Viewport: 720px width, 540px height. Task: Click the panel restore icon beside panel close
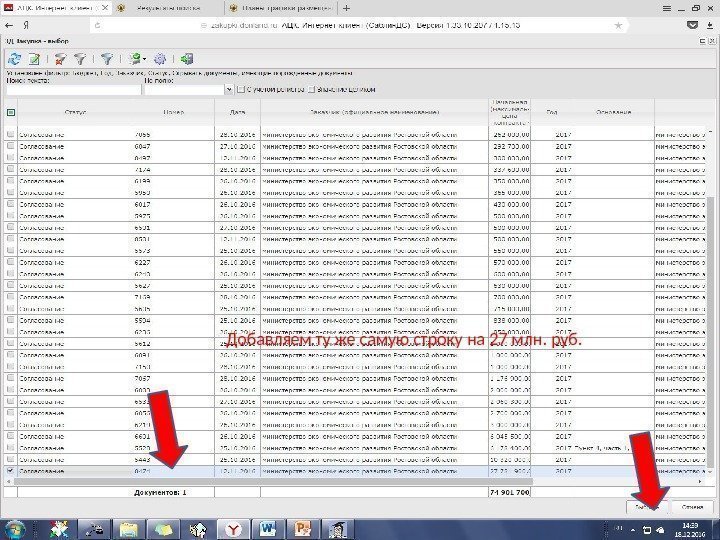703,41
